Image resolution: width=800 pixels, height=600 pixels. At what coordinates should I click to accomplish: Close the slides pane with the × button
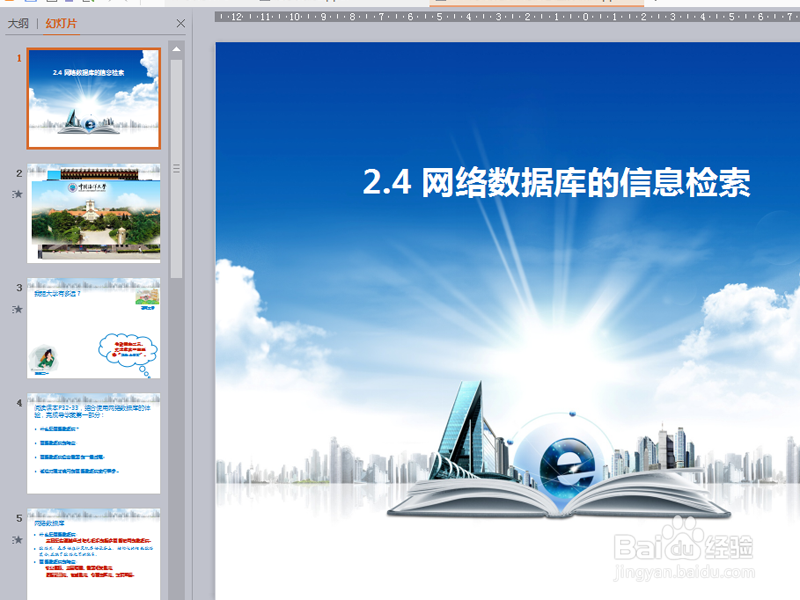coord(179,24)
